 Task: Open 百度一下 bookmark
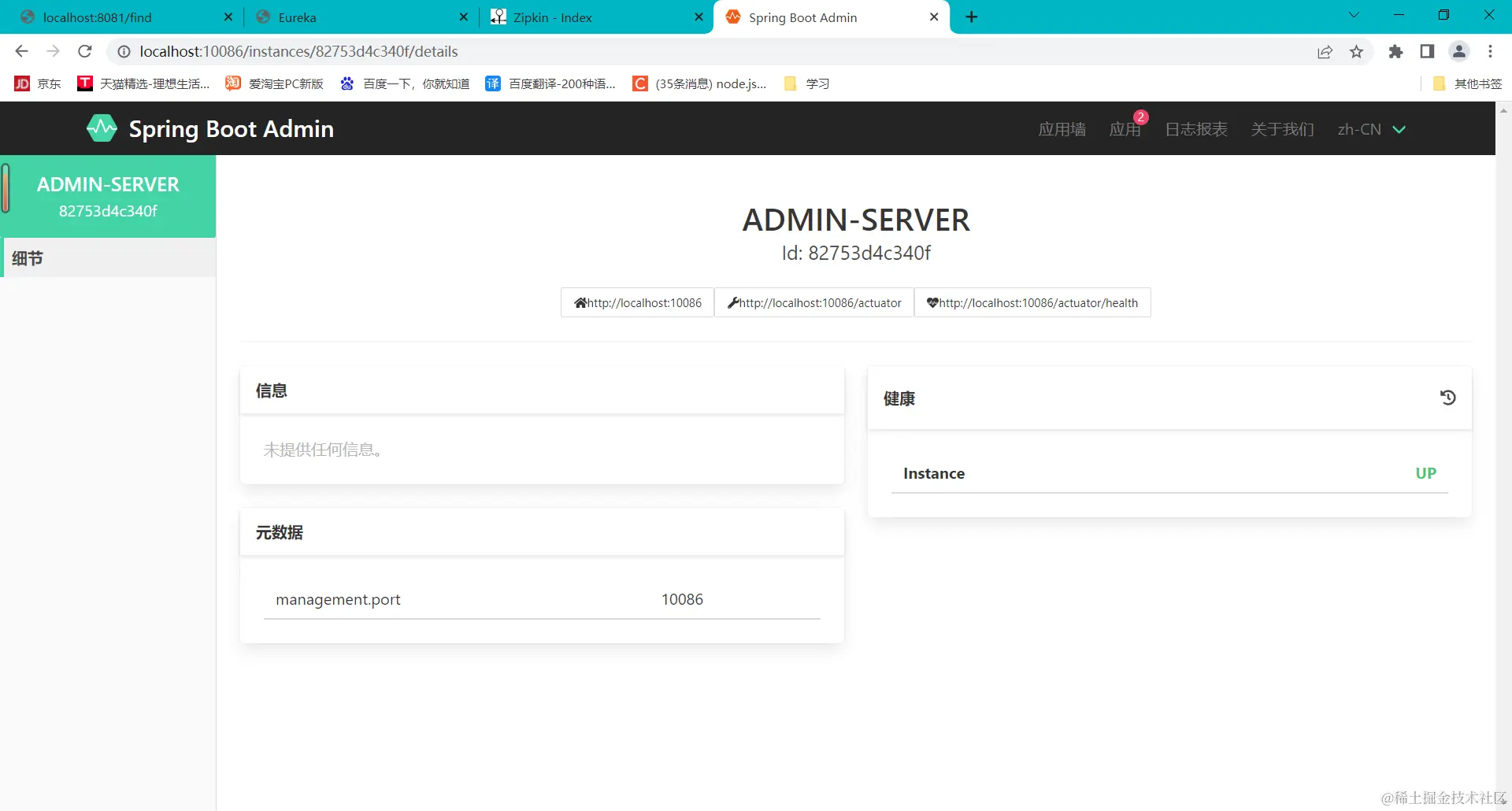[405, 83]
